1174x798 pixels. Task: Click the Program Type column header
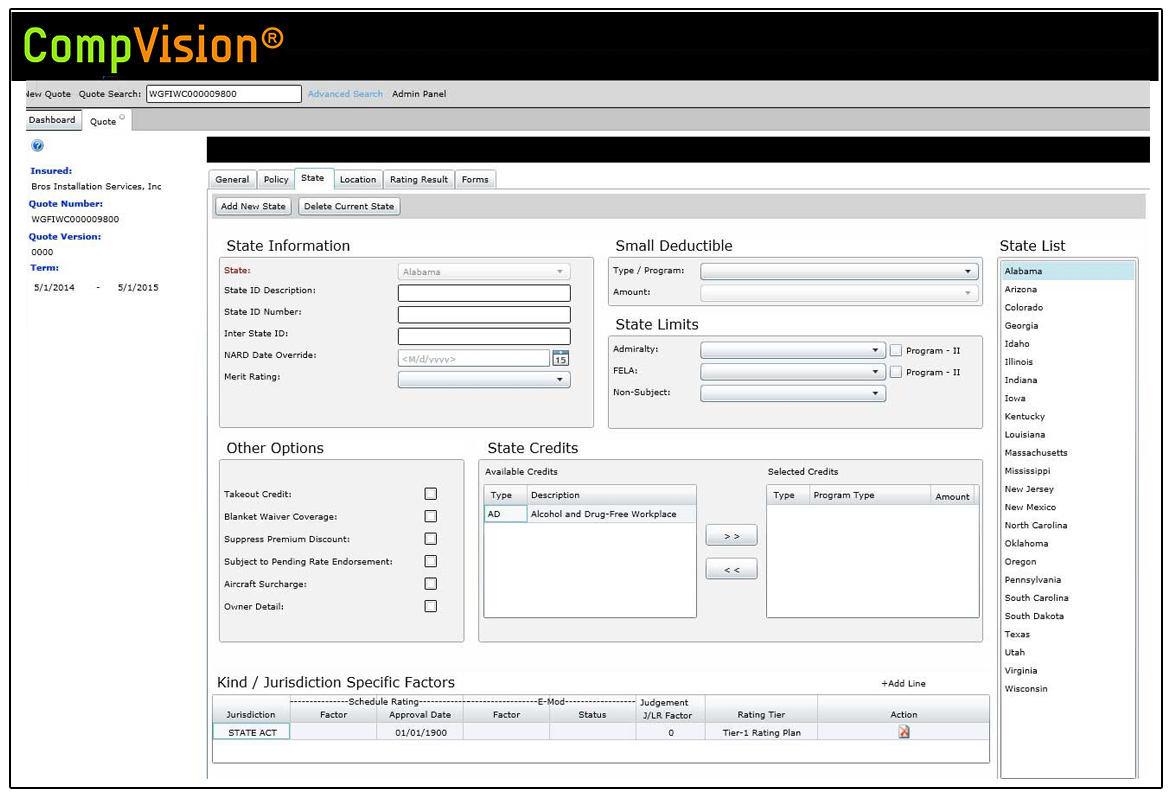(x=869, y=496)
